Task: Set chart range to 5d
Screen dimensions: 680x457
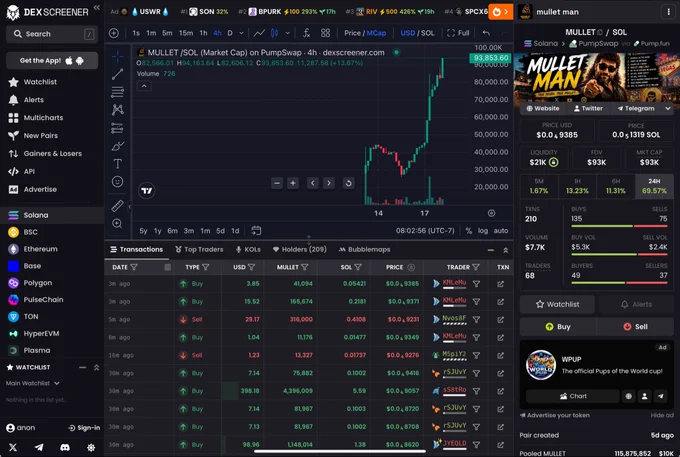Action: tap(221, 231)
